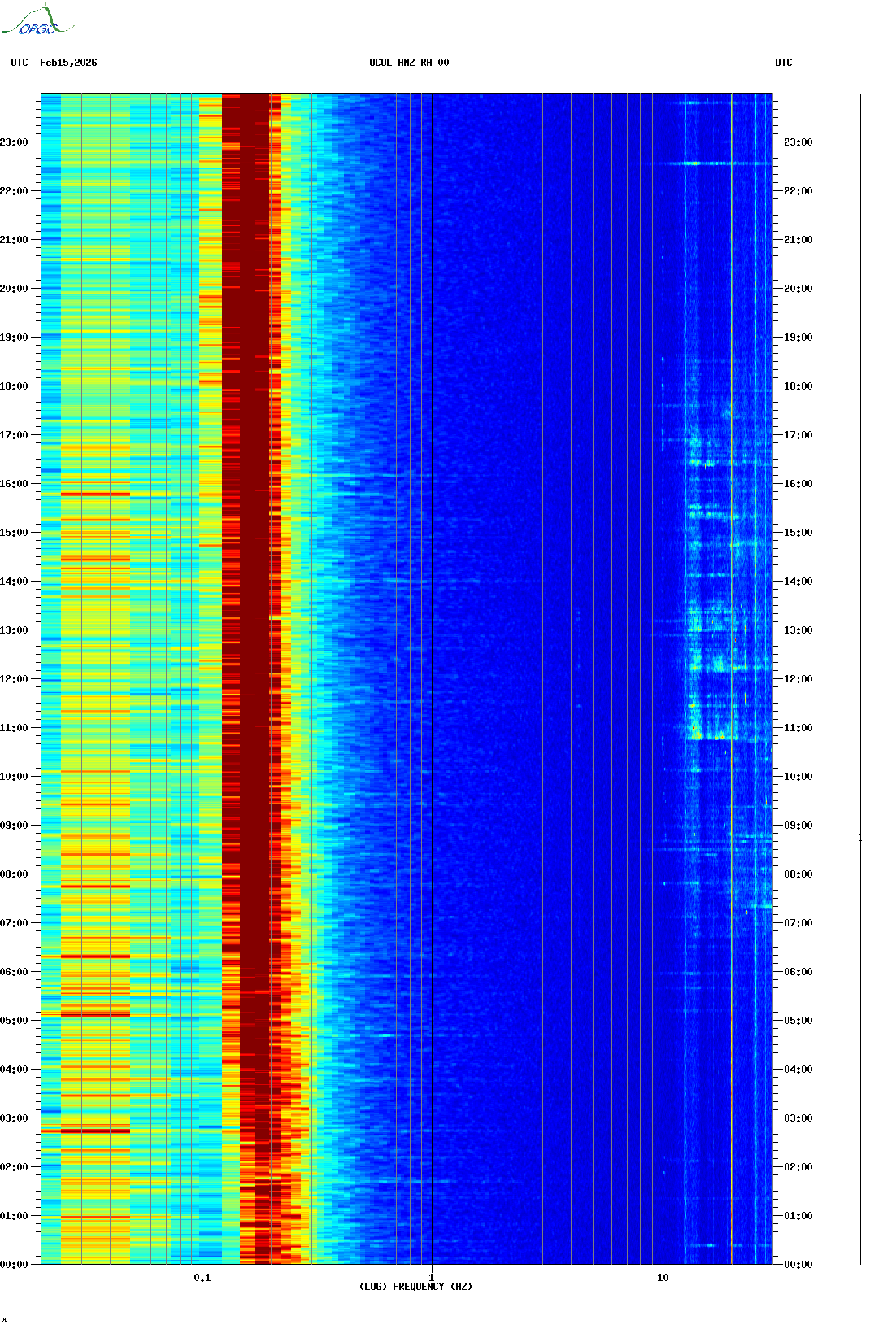Click the 07:00 label on the left axis

[14, 923]
